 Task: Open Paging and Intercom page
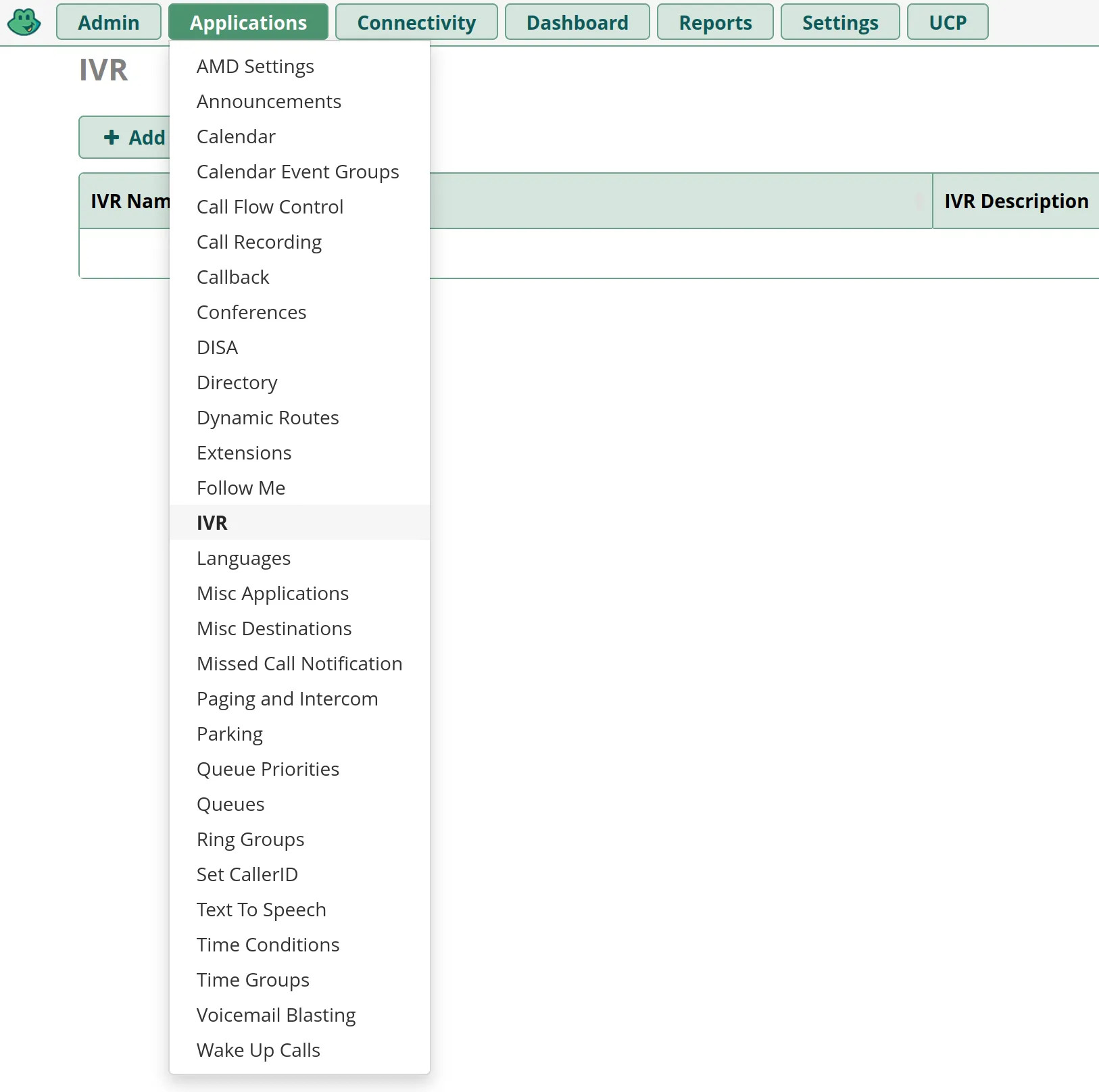[287, 699]
